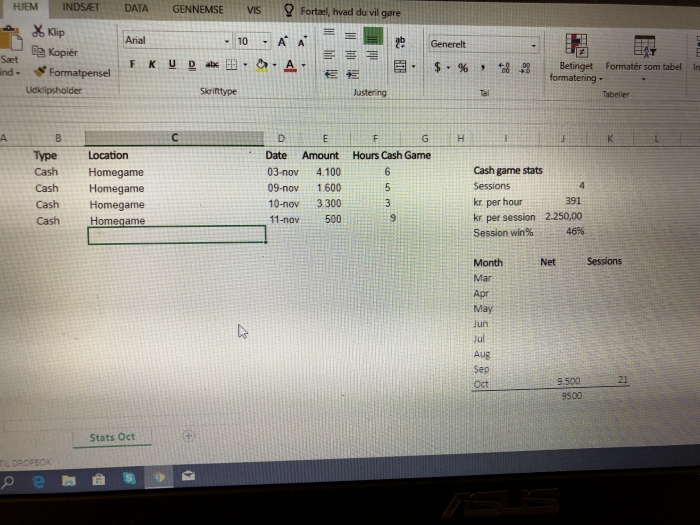Click the Session win% value 46%
Image resolution: width=700 pixels, height=525 pixels.
click(x=575, y=231)
